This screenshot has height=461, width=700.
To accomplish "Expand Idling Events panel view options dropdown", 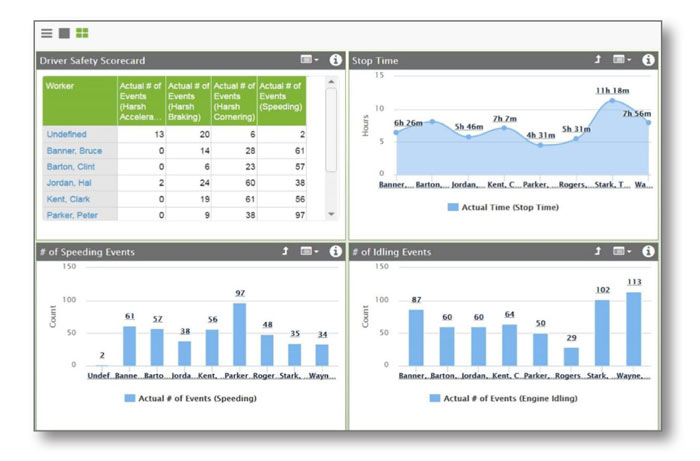I will point(622,252).
